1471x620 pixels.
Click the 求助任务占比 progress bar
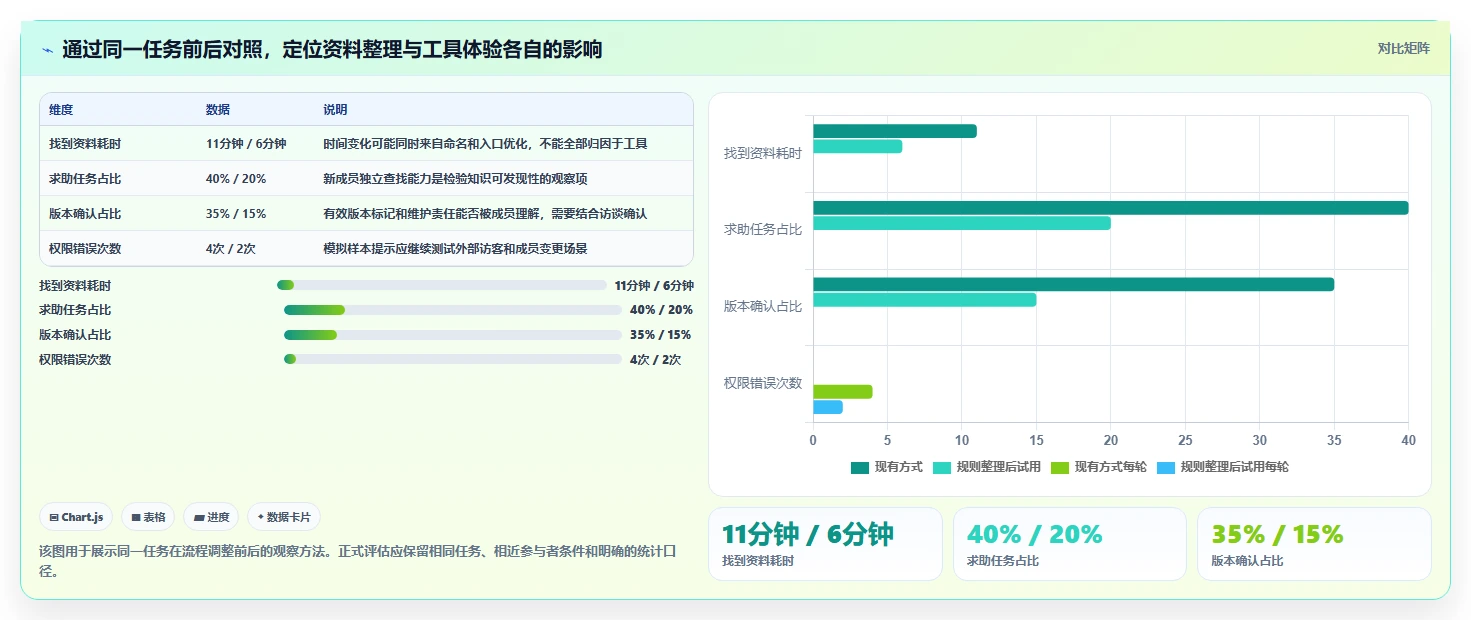coord(453,310)
